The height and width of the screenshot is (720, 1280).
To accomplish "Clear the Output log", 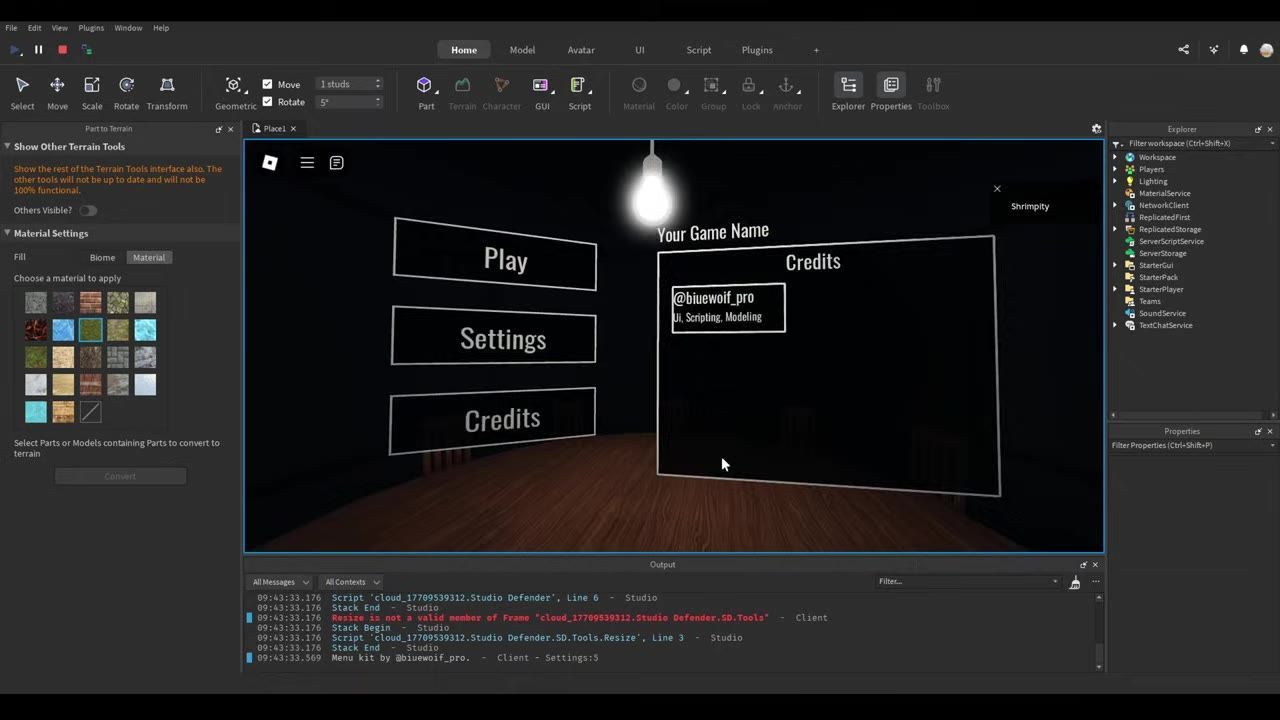I will (1075, 582).
